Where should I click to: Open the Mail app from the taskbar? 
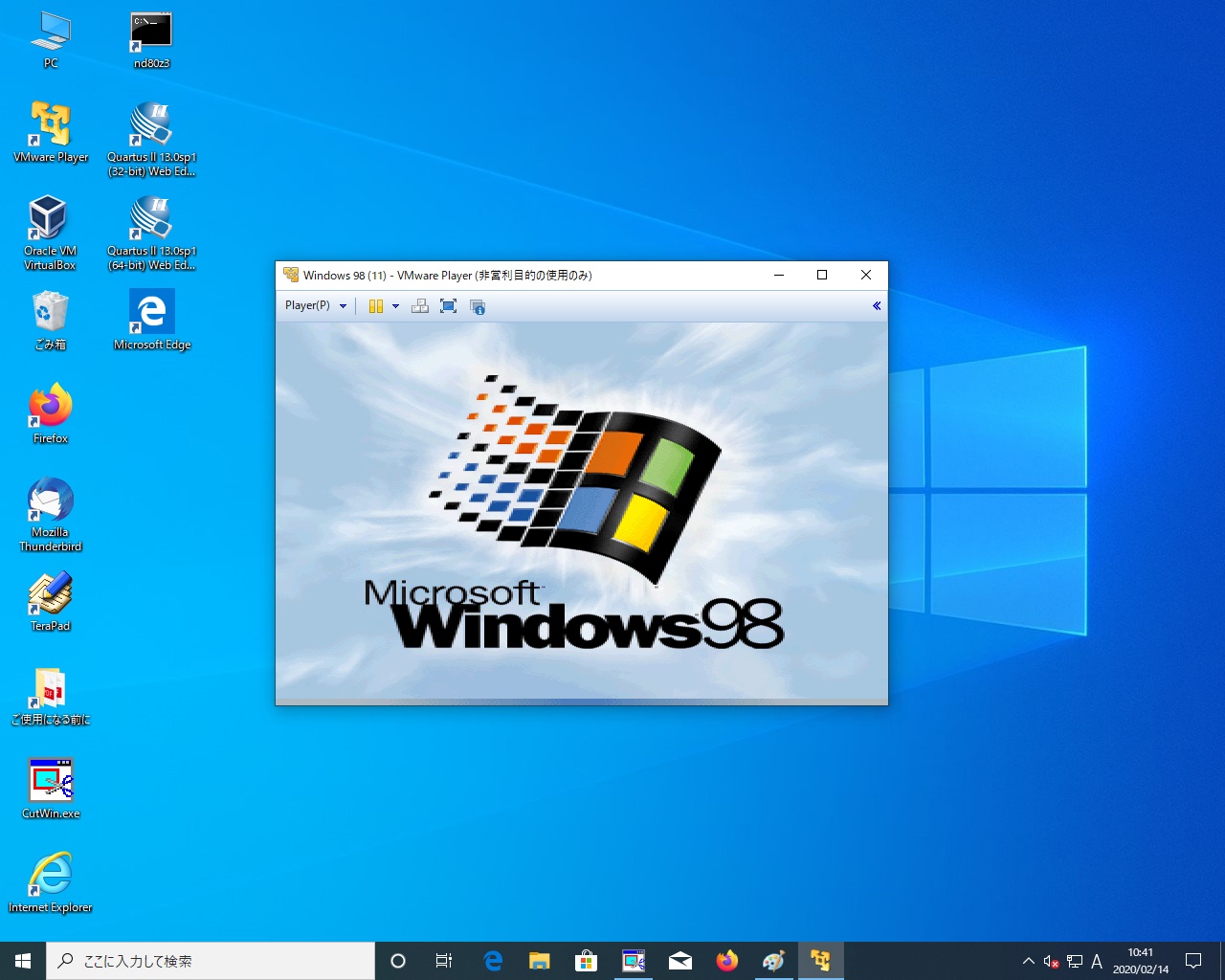[x=680, y=961]
